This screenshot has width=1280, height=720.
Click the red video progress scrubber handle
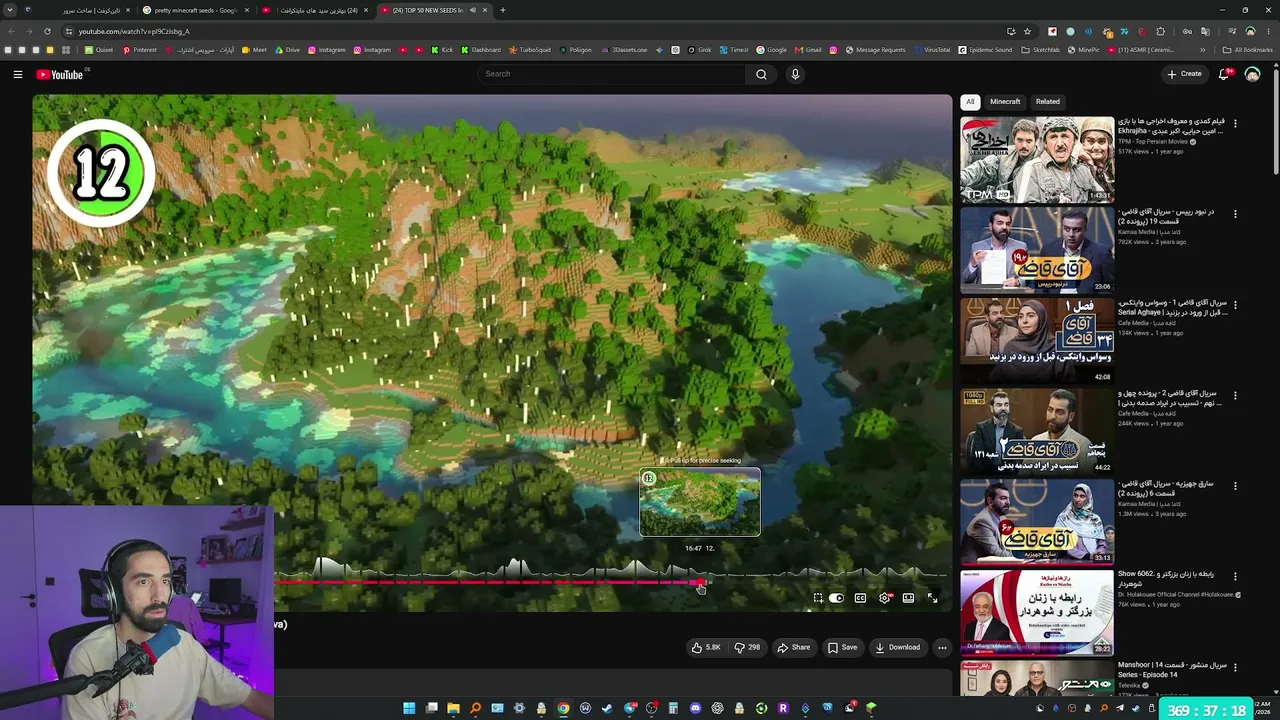[700, 582]
